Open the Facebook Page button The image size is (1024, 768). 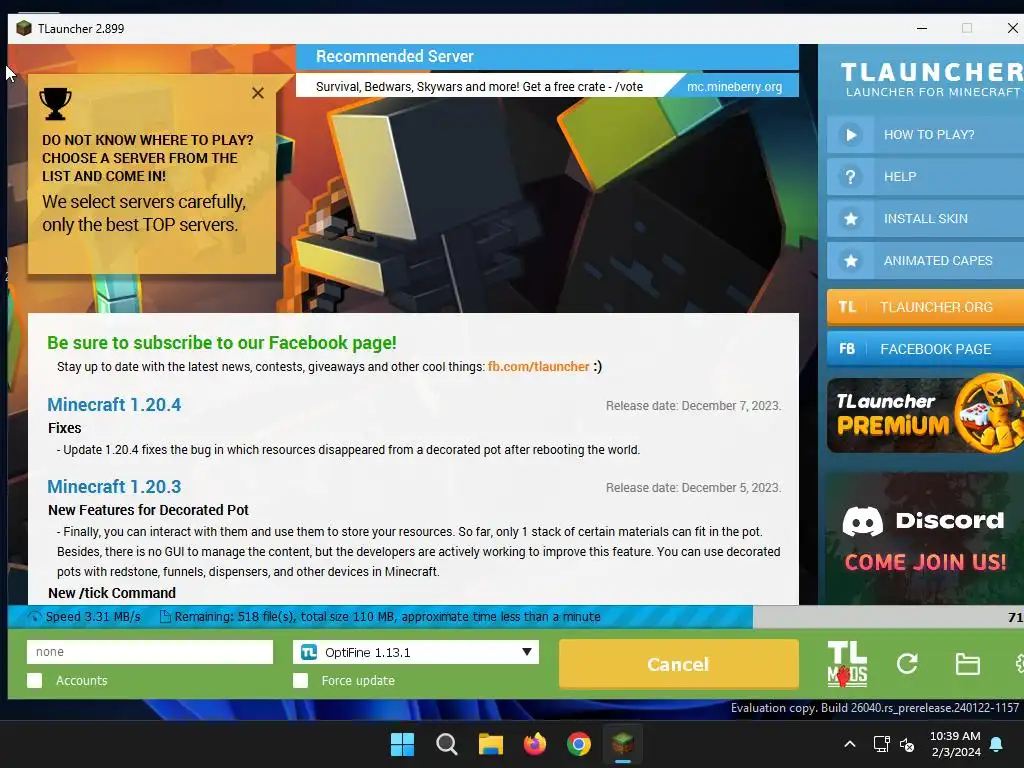pyautogui.click(x=925, y=349)
